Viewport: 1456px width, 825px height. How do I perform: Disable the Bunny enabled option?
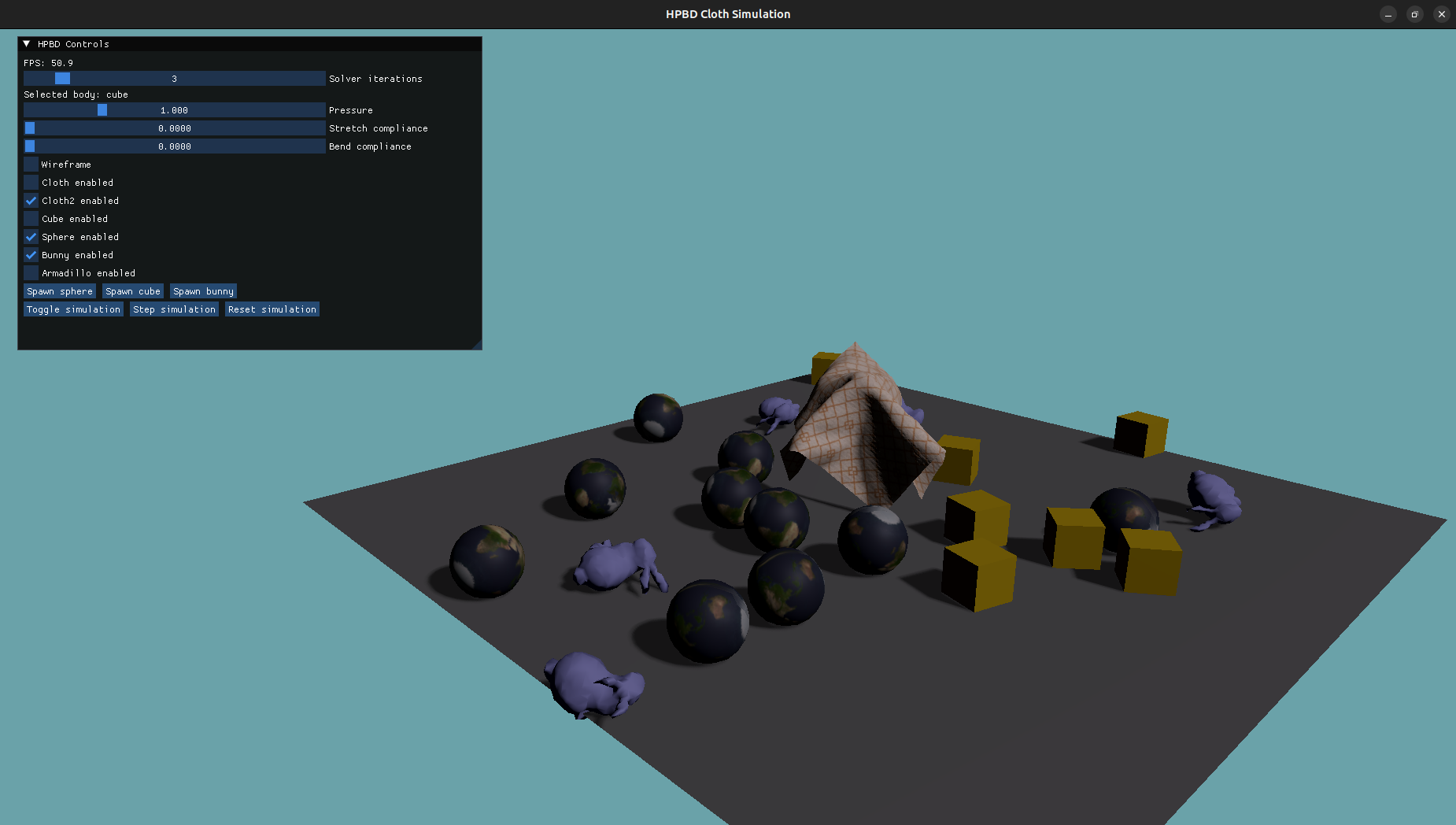(x=31, y=254)
